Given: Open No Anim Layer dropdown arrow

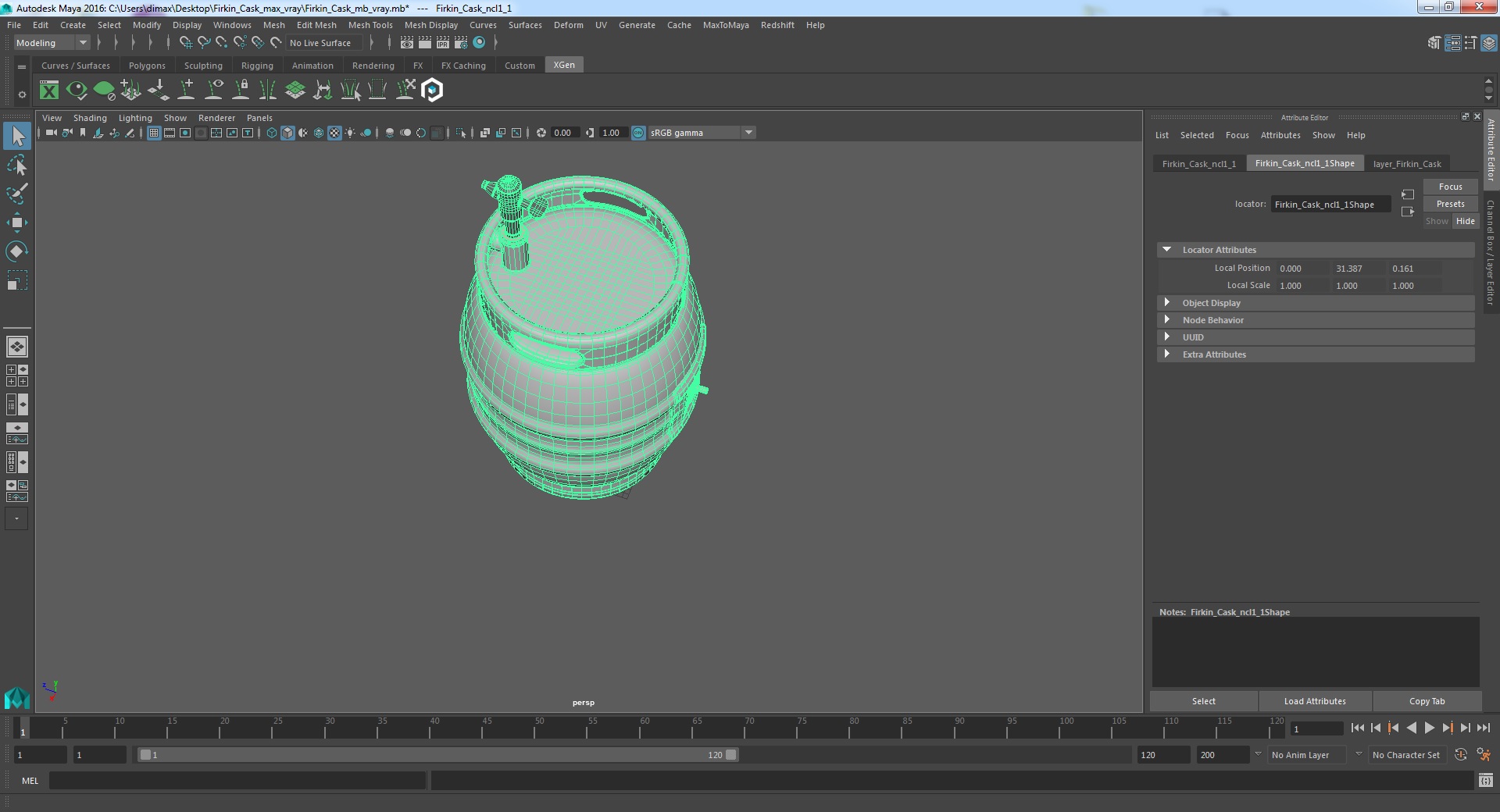Looking at the screenshot, I should click(1258, 754).
